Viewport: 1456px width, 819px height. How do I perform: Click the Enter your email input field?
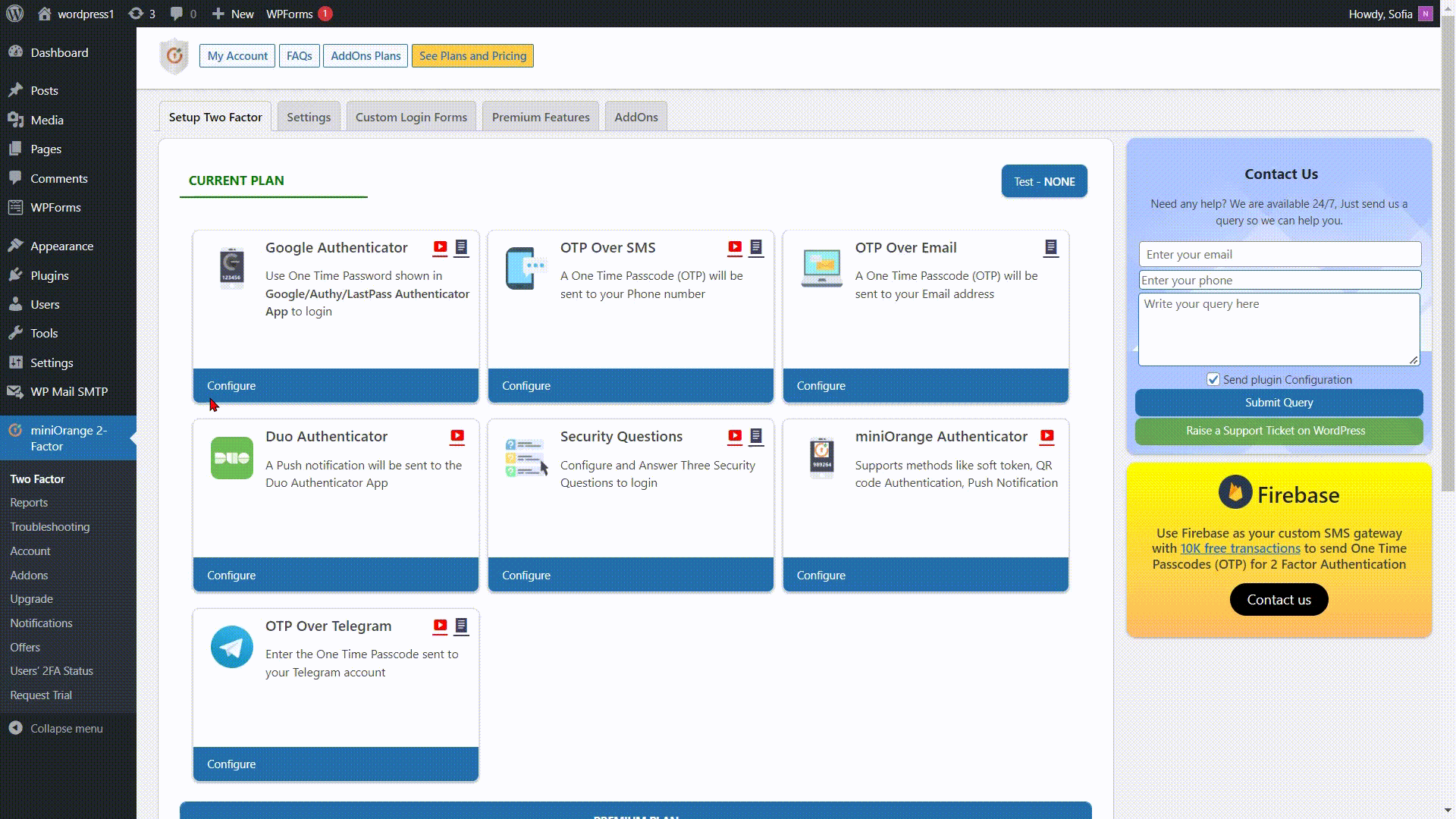coord(1280,254)
